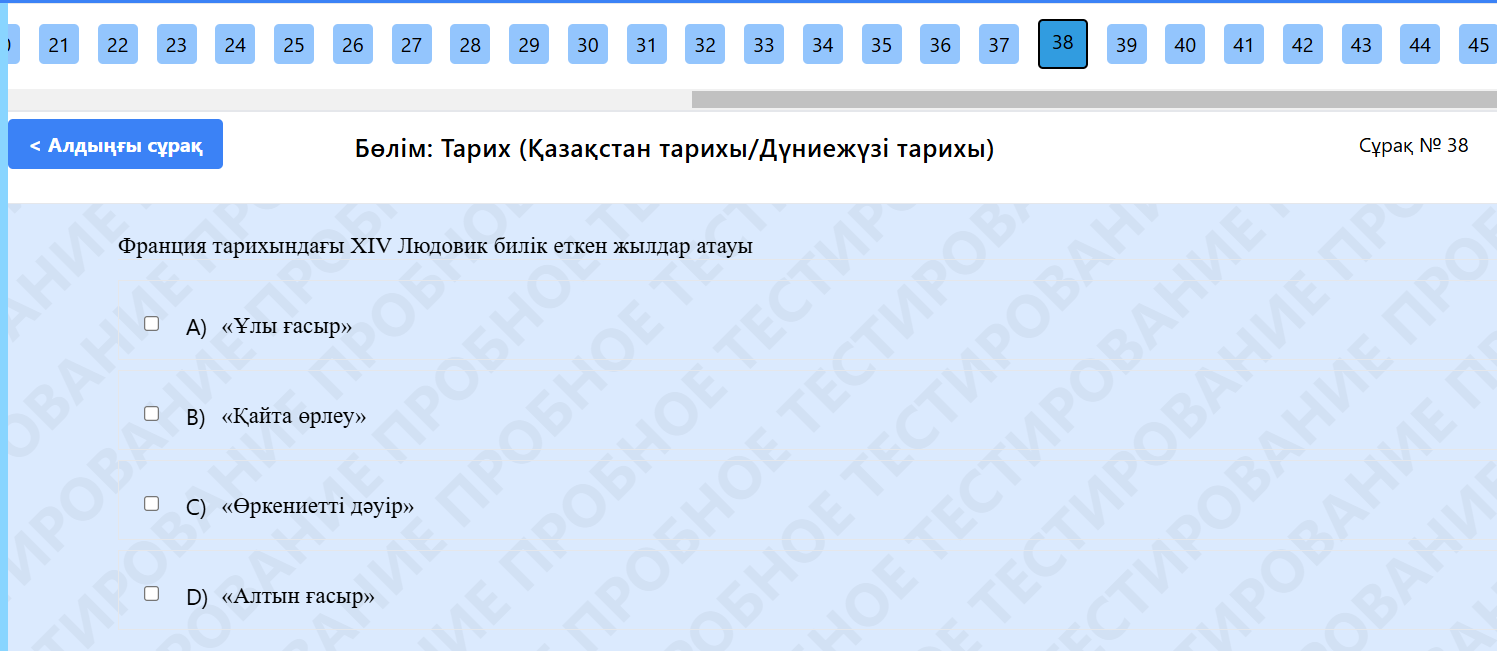The width and height of the screenshot is (1497, 651).
Task: Click the section heading «Бөлім: Тарих»
Action: click(x=674, y=150)
